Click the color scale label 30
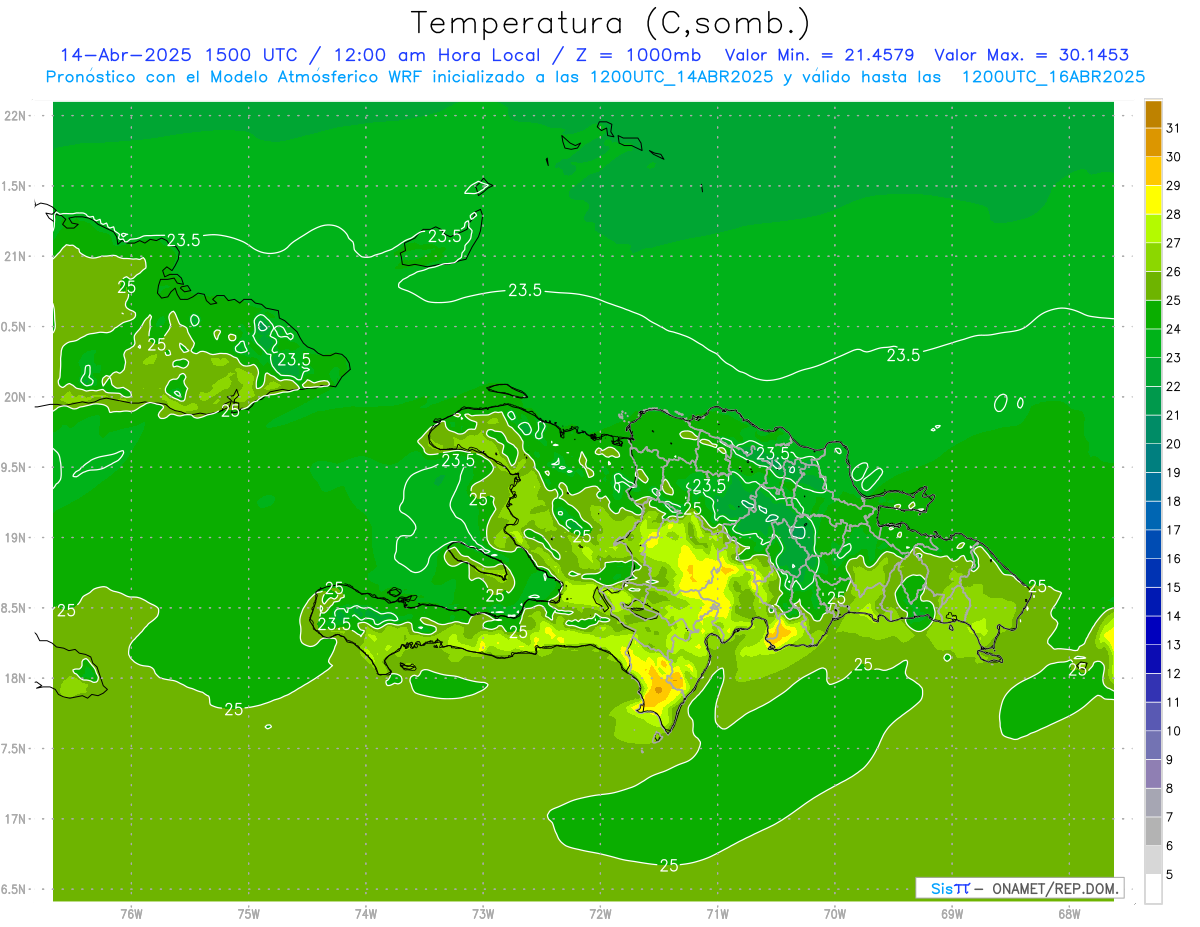The width and height of the screenshot is (1200, 927). tap(1173, 157)
